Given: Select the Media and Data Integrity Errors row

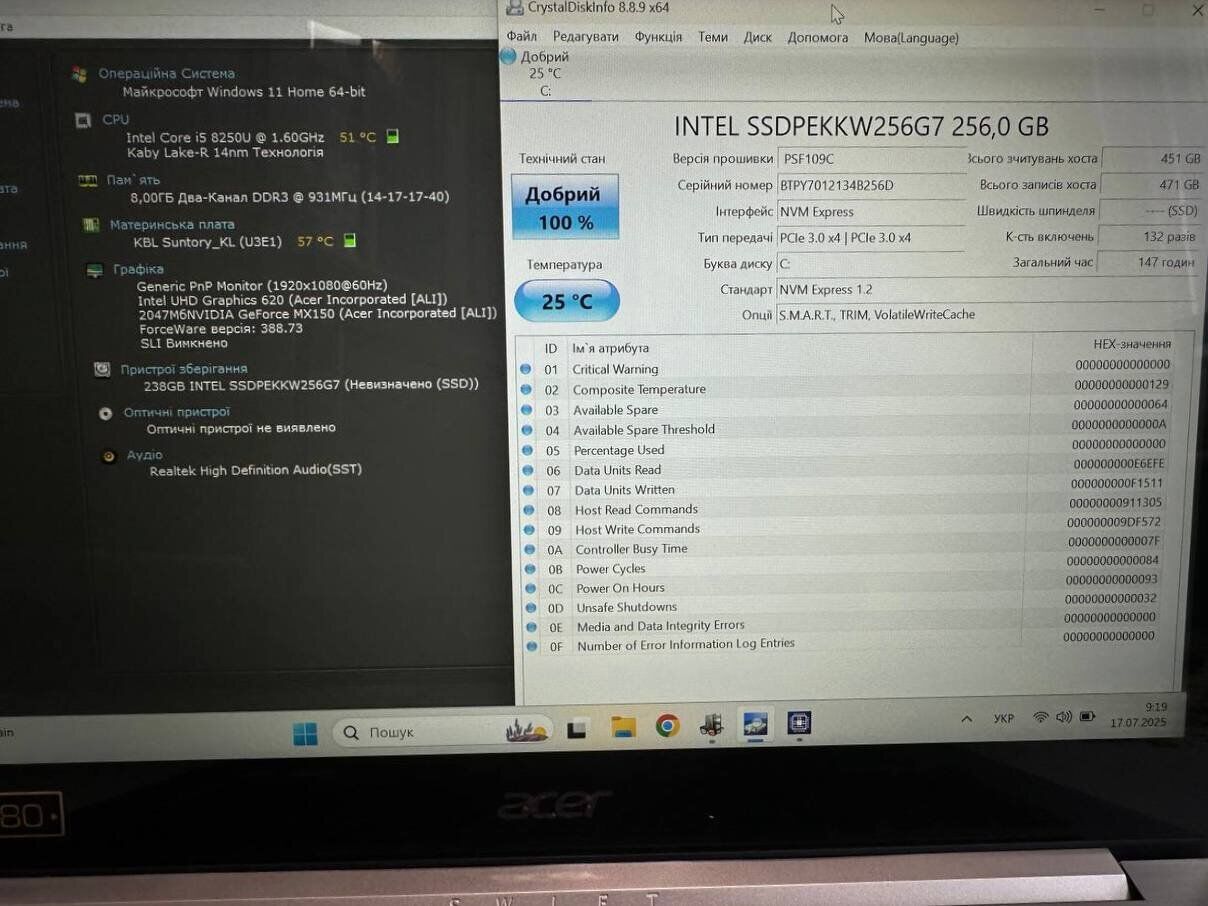Looking at the screenshot, I should (843, 623).
